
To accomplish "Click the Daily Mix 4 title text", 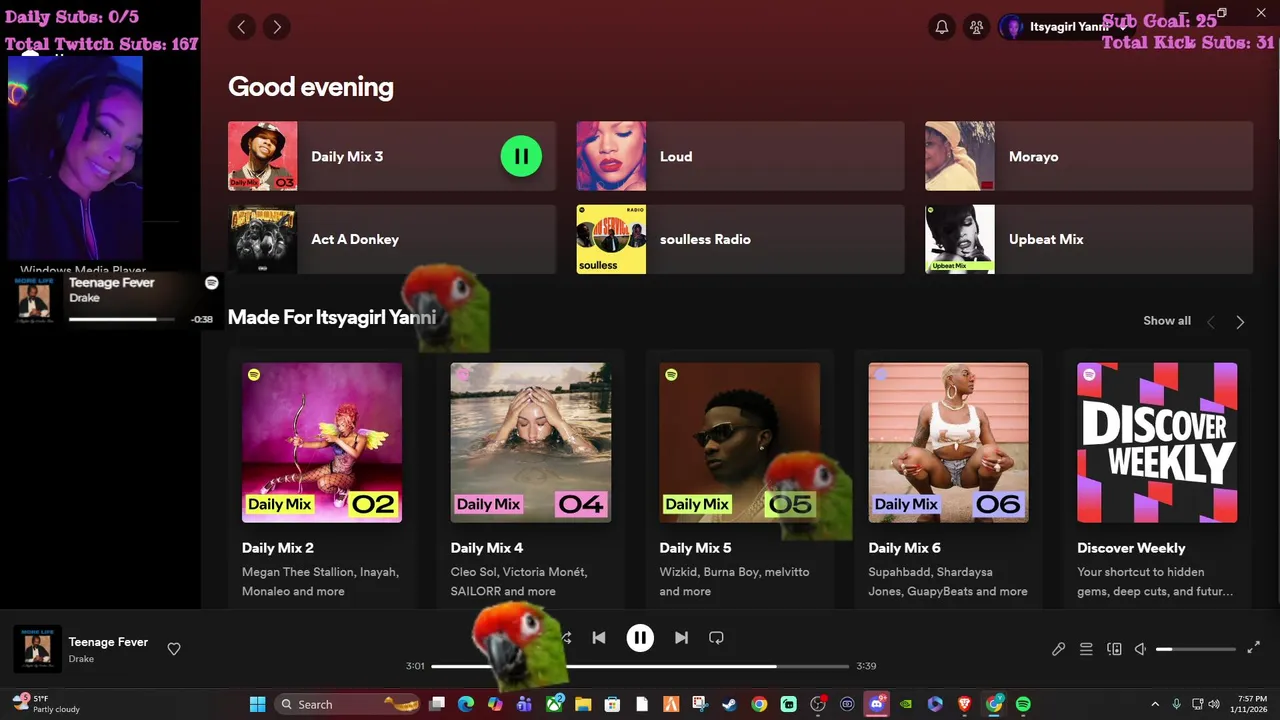I will point(487,548).
